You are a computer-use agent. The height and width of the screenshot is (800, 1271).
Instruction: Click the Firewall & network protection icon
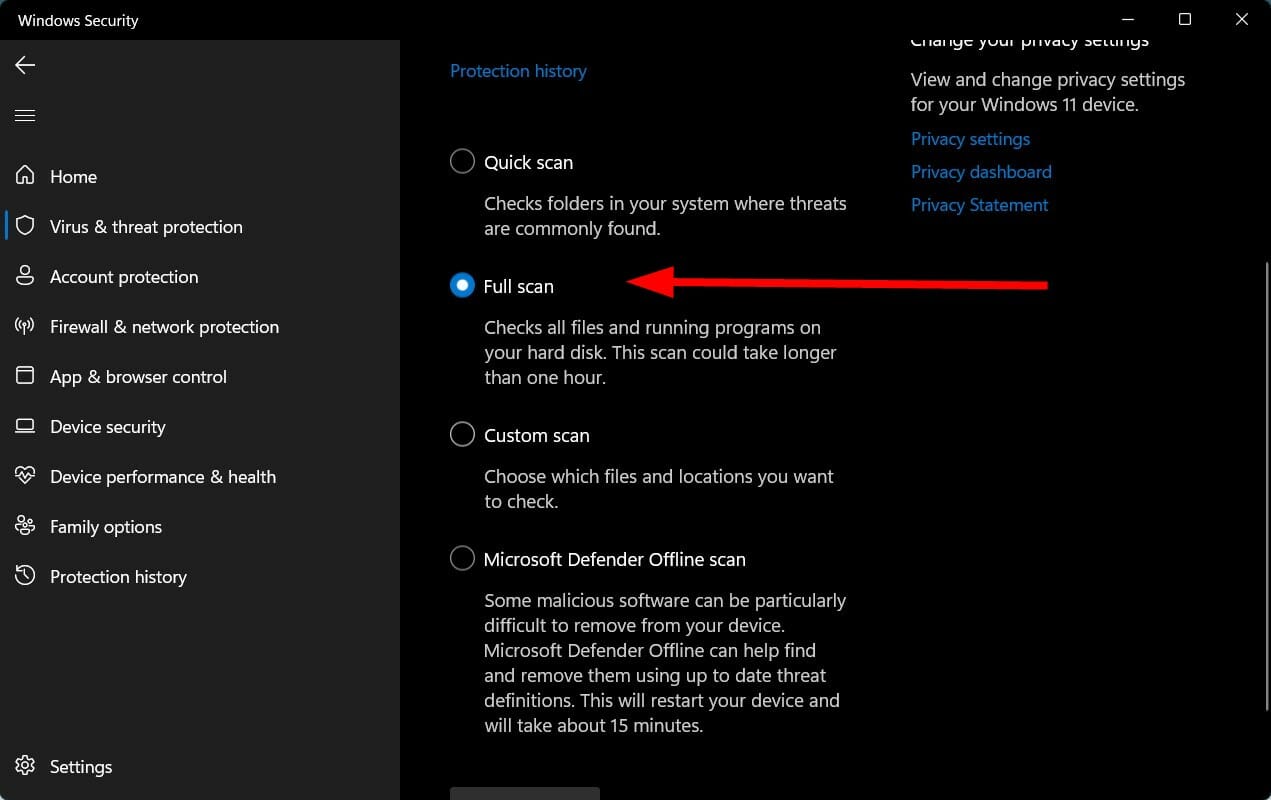(24, 326)
